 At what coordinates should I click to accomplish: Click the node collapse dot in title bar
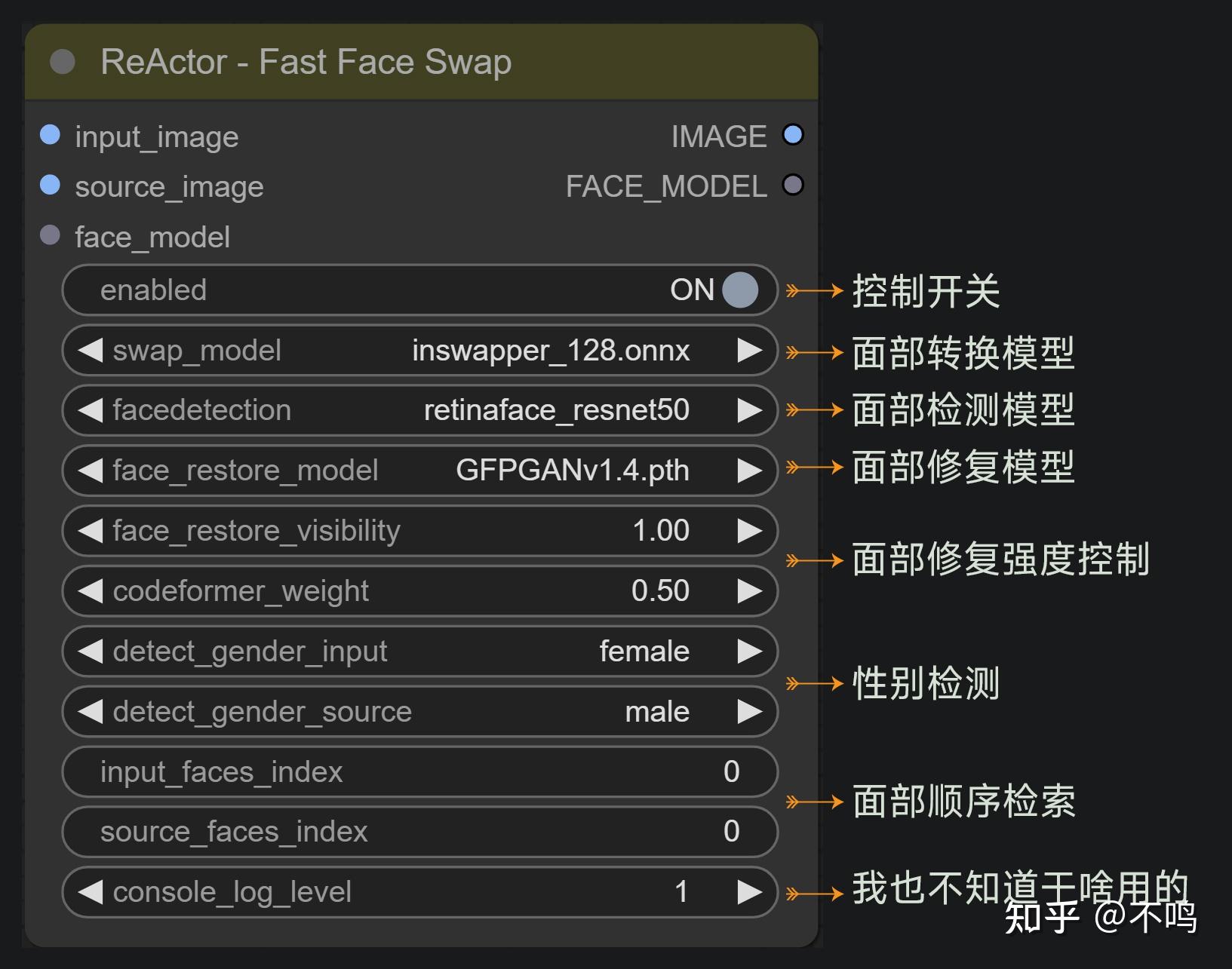click(x=63, y=62)
